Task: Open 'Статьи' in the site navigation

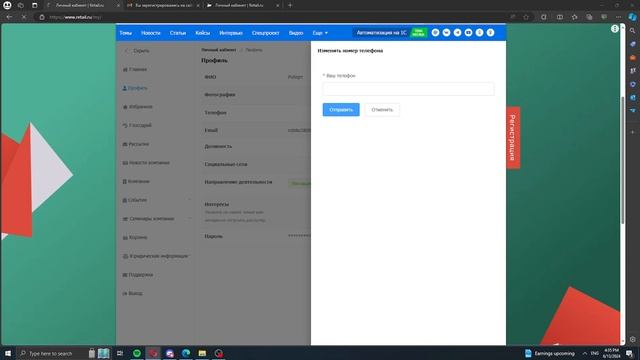Action: pos(178,33)
